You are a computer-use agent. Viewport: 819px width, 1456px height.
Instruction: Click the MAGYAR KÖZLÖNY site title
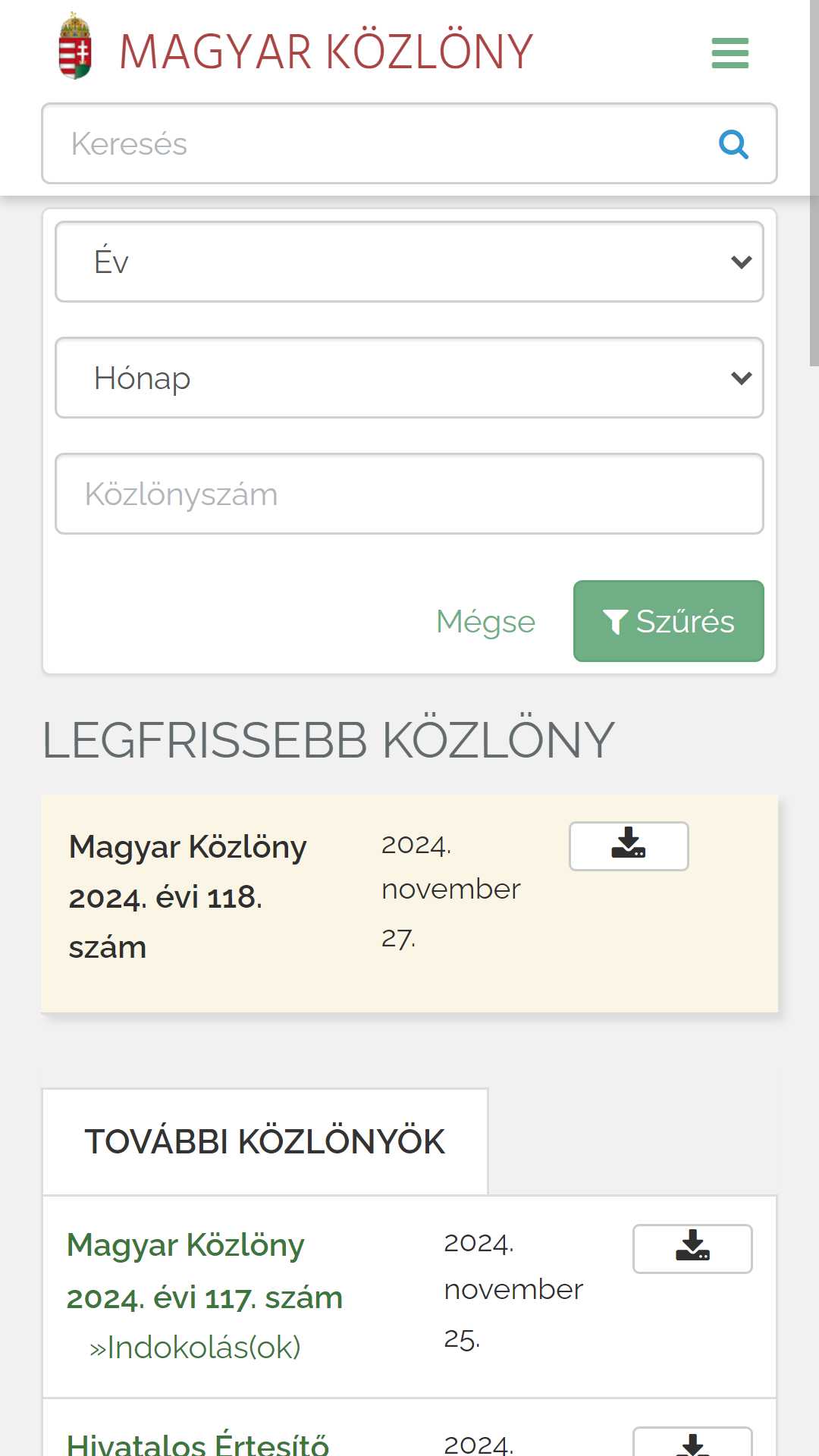(326, 52)
